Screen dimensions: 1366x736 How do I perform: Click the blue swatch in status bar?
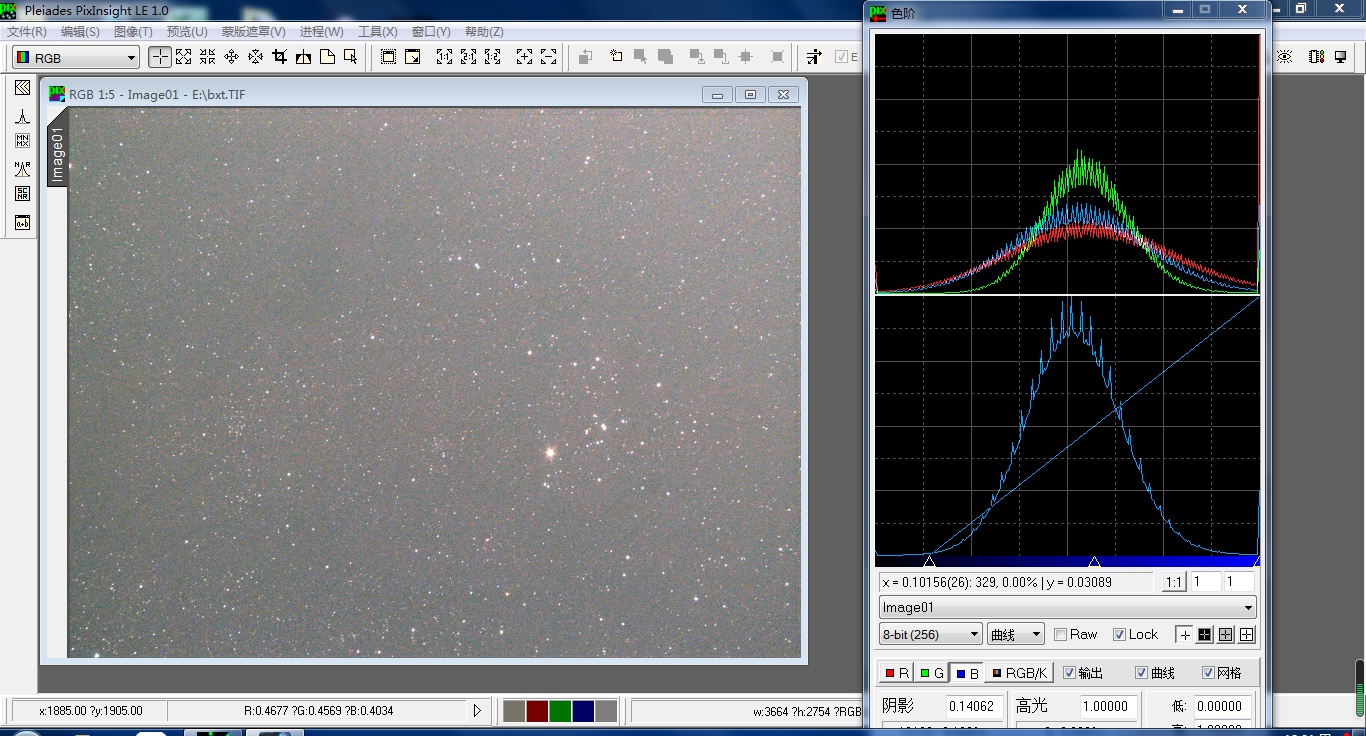(583, 711)
